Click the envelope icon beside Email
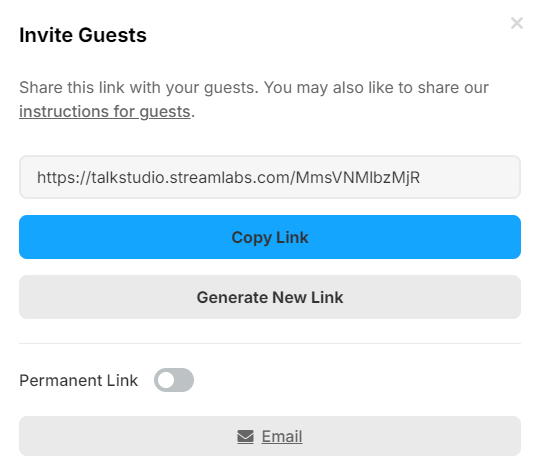The height and width of the screenshot is (470, 539). [245, 437]
